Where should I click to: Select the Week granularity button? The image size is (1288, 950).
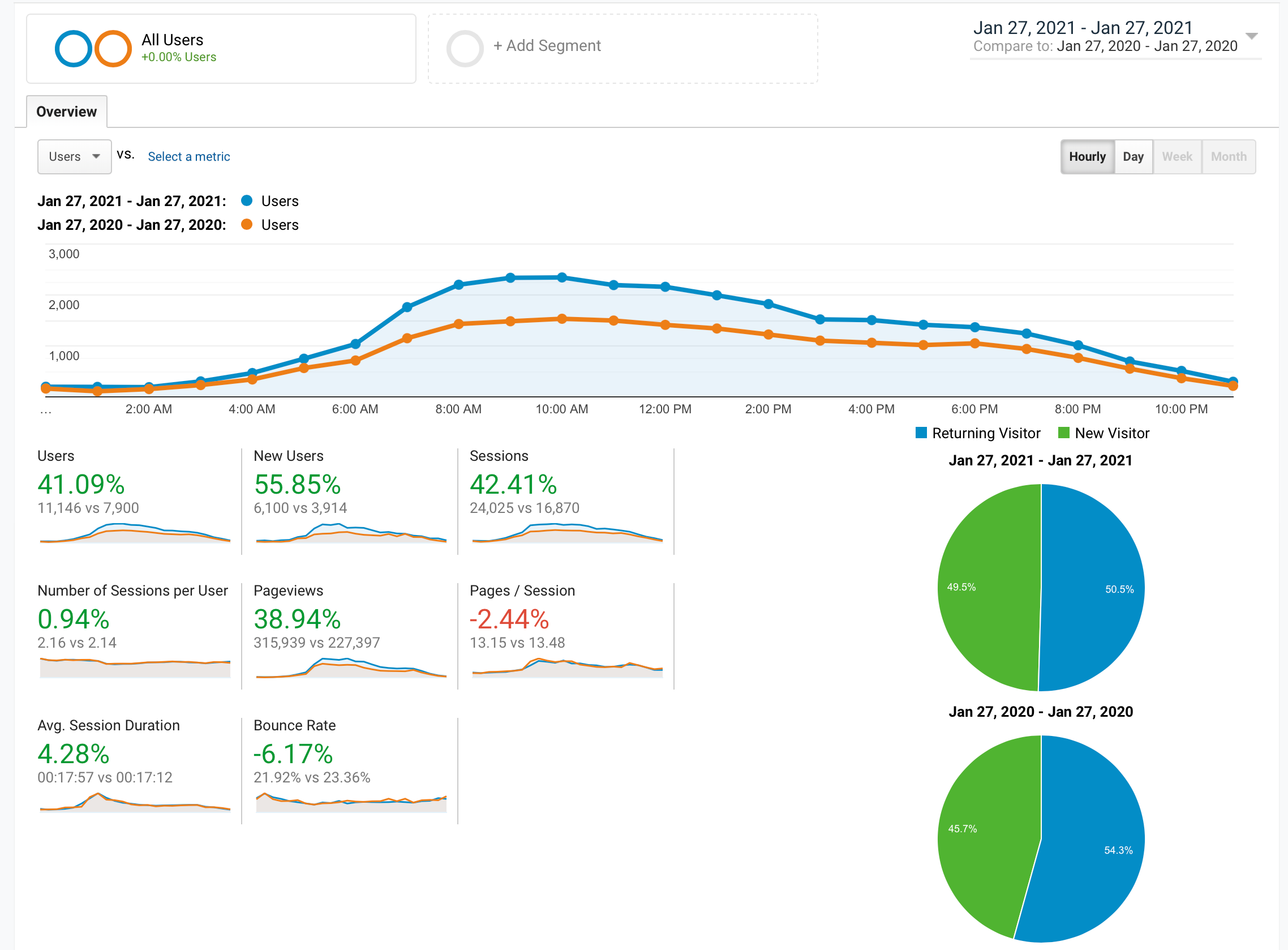(x=1177, y=156)
